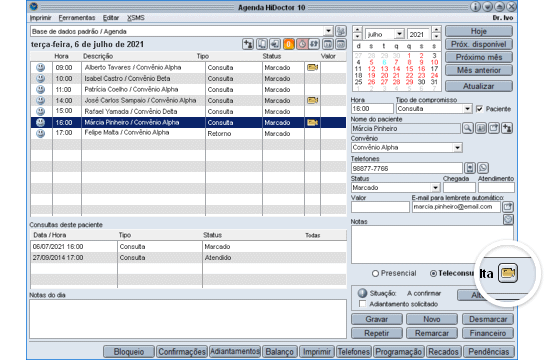
Task: Open the Imprimir menu
Action: click(x=41, y=18)
